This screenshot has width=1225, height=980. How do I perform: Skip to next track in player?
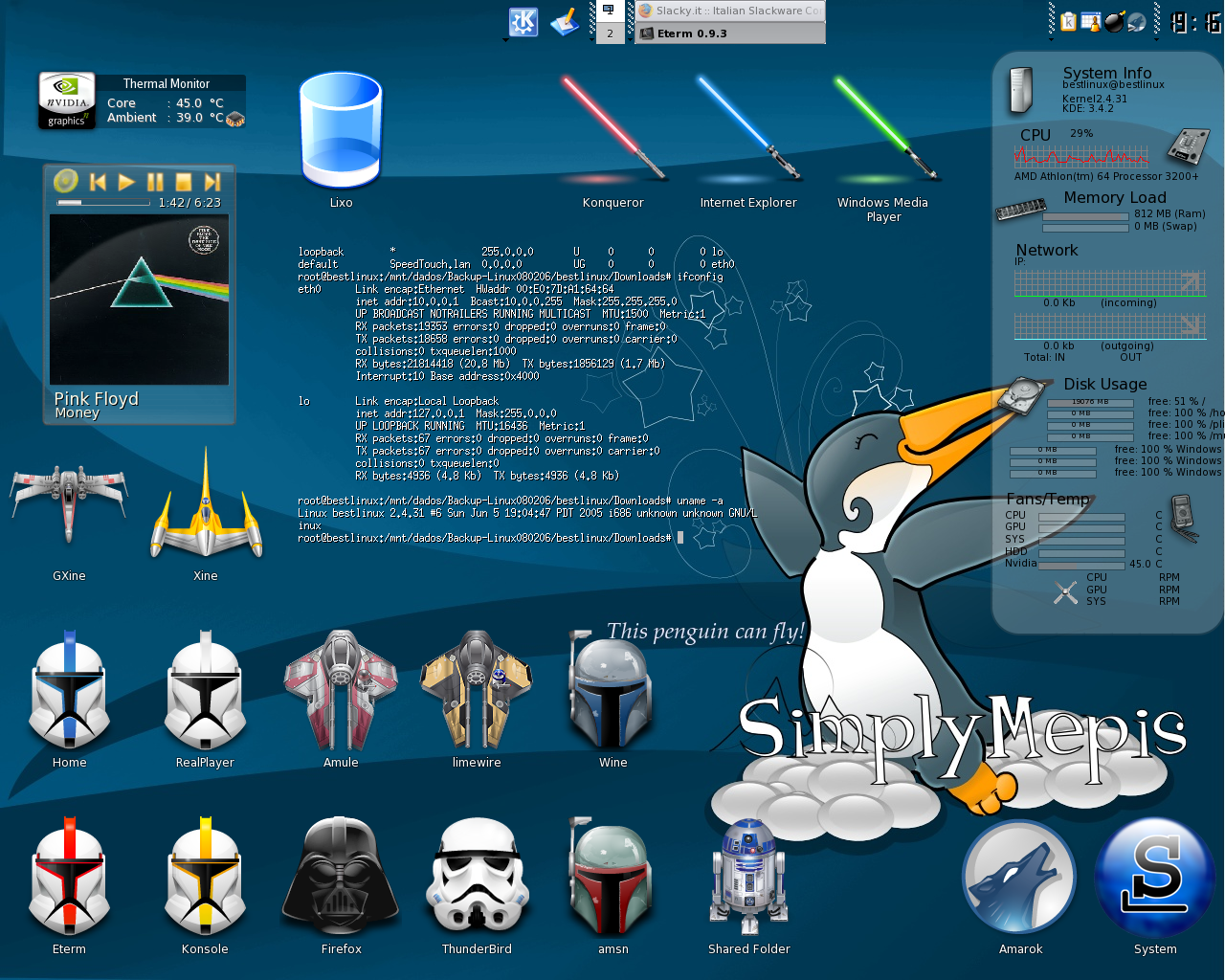212,182
